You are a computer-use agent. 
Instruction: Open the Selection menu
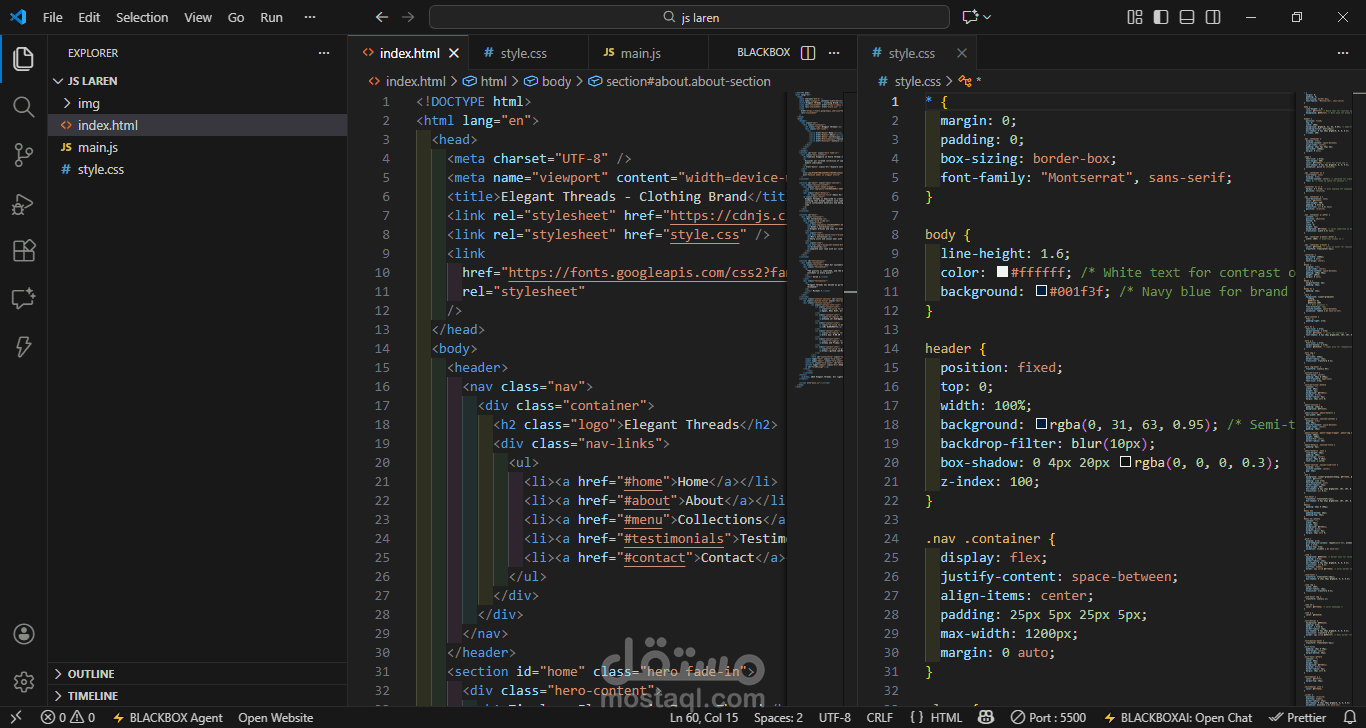[142, 17]
